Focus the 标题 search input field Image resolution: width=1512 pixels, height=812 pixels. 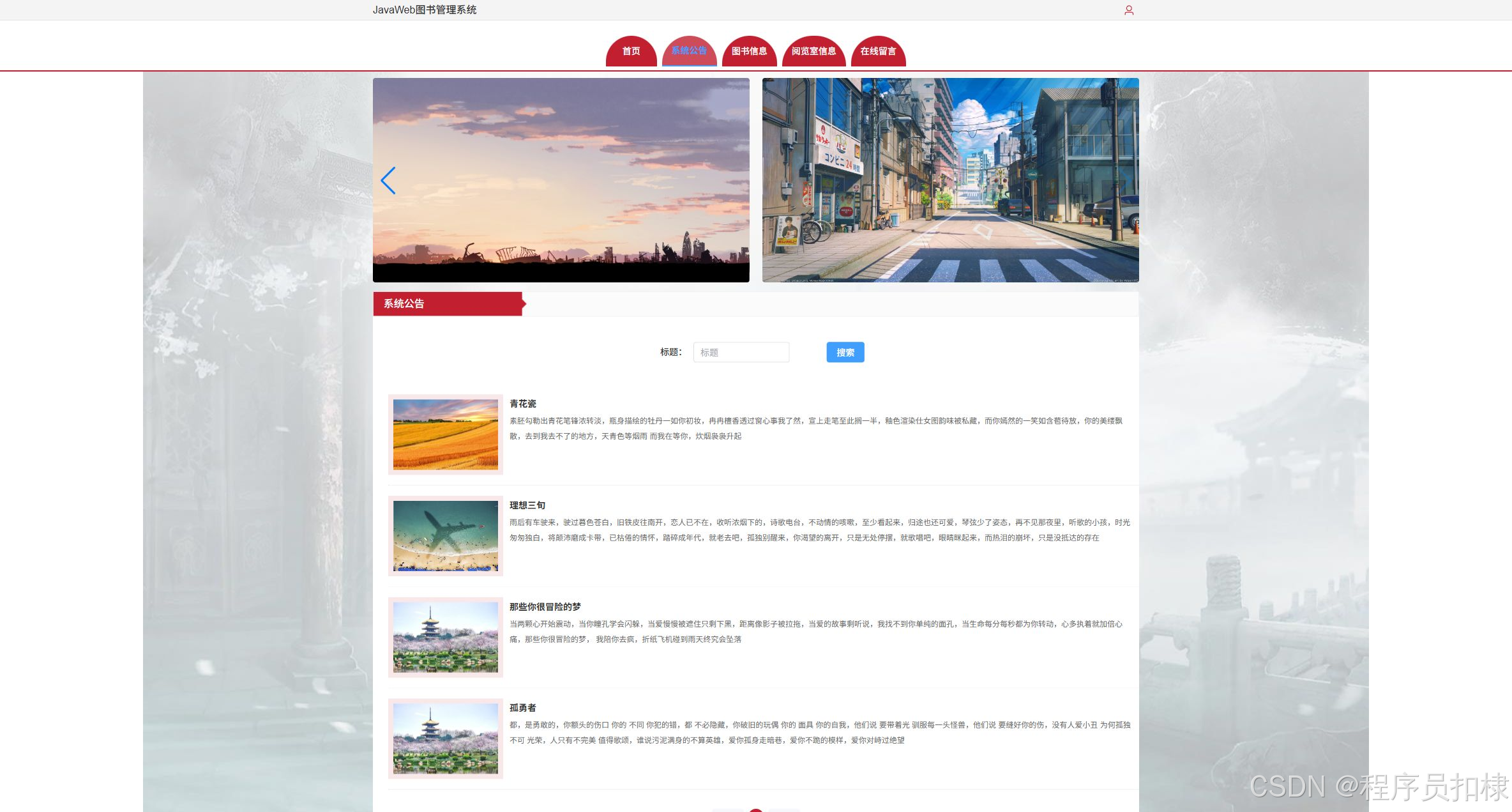[x=741, y=352]
